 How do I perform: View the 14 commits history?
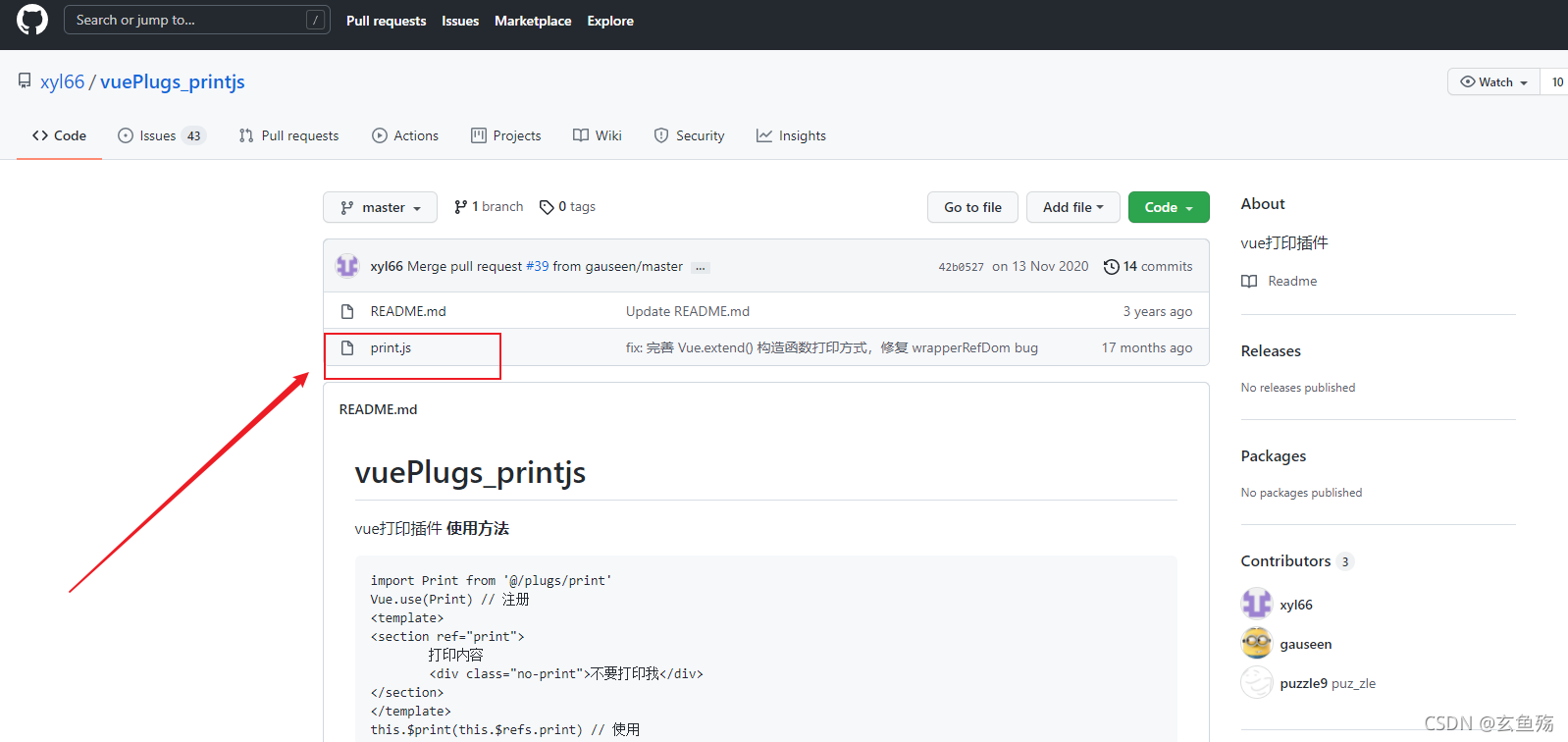(1148, 266)
